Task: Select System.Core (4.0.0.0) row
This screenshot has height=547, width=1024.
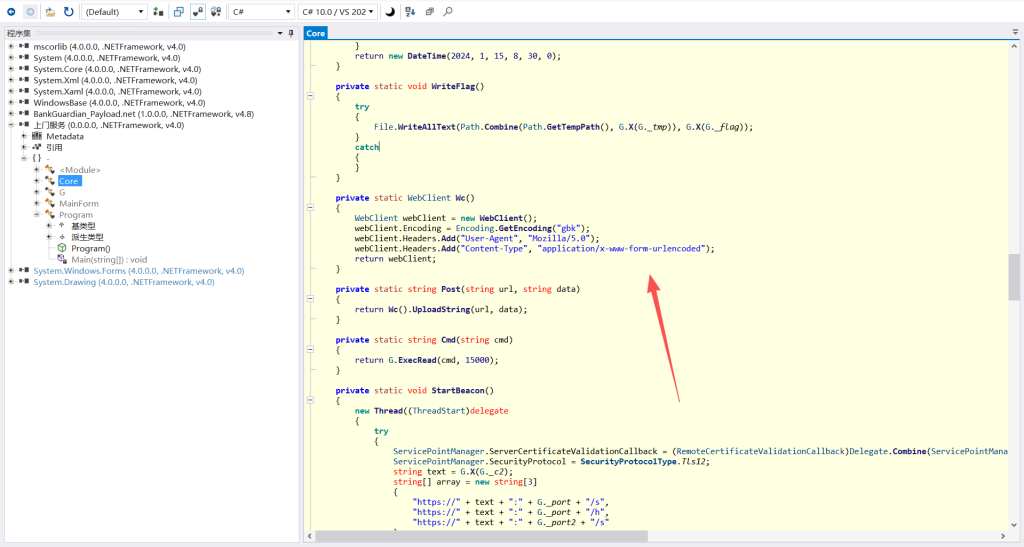Action: [117, 69]
